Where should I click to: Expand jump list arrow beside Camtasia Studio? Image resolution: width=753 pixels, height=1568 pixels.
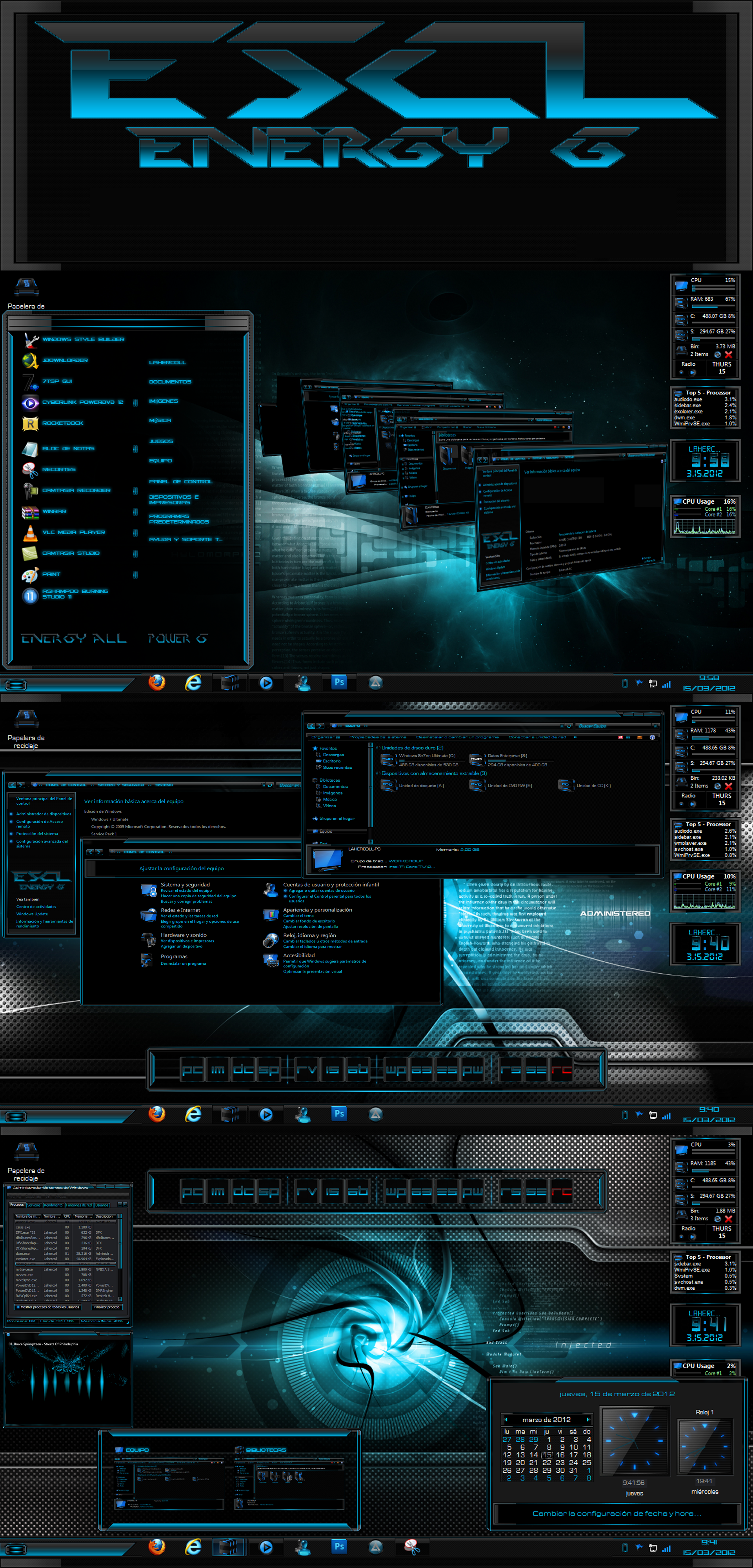tap(135, 554)
